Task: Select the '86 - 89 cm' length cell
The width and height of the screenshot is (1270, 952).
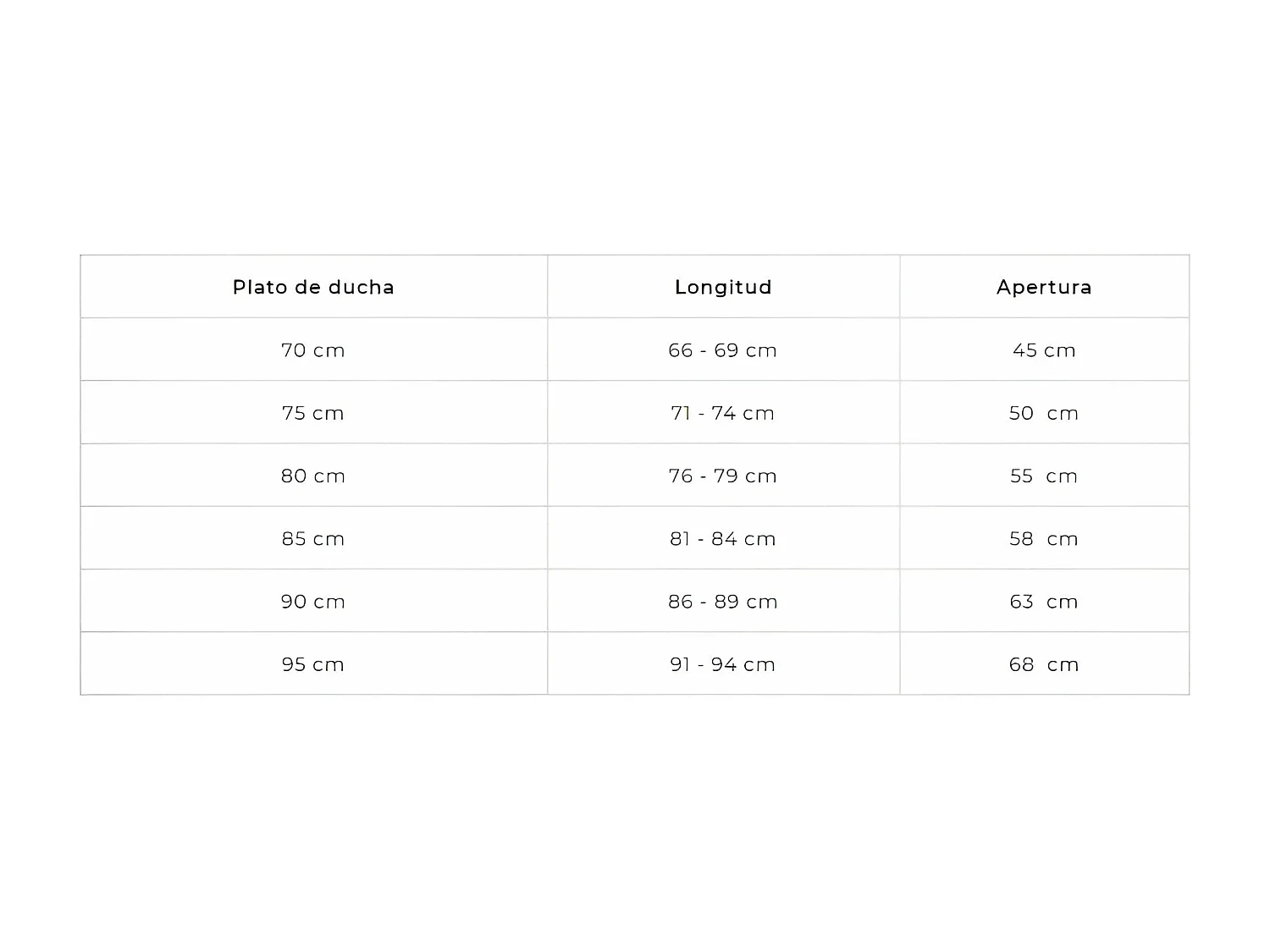Action: point(723,602)
